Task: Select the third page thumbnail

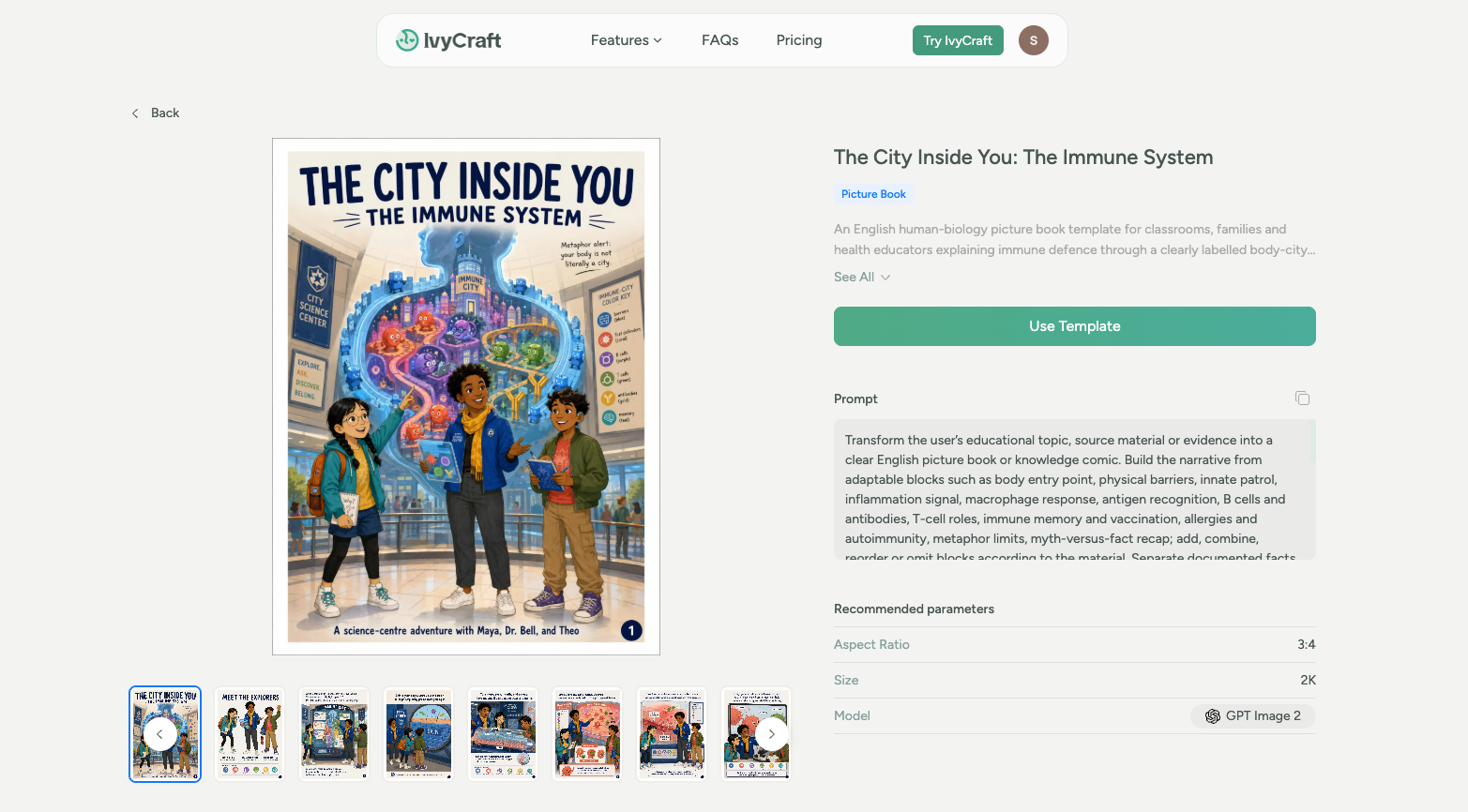Action: 334,734
